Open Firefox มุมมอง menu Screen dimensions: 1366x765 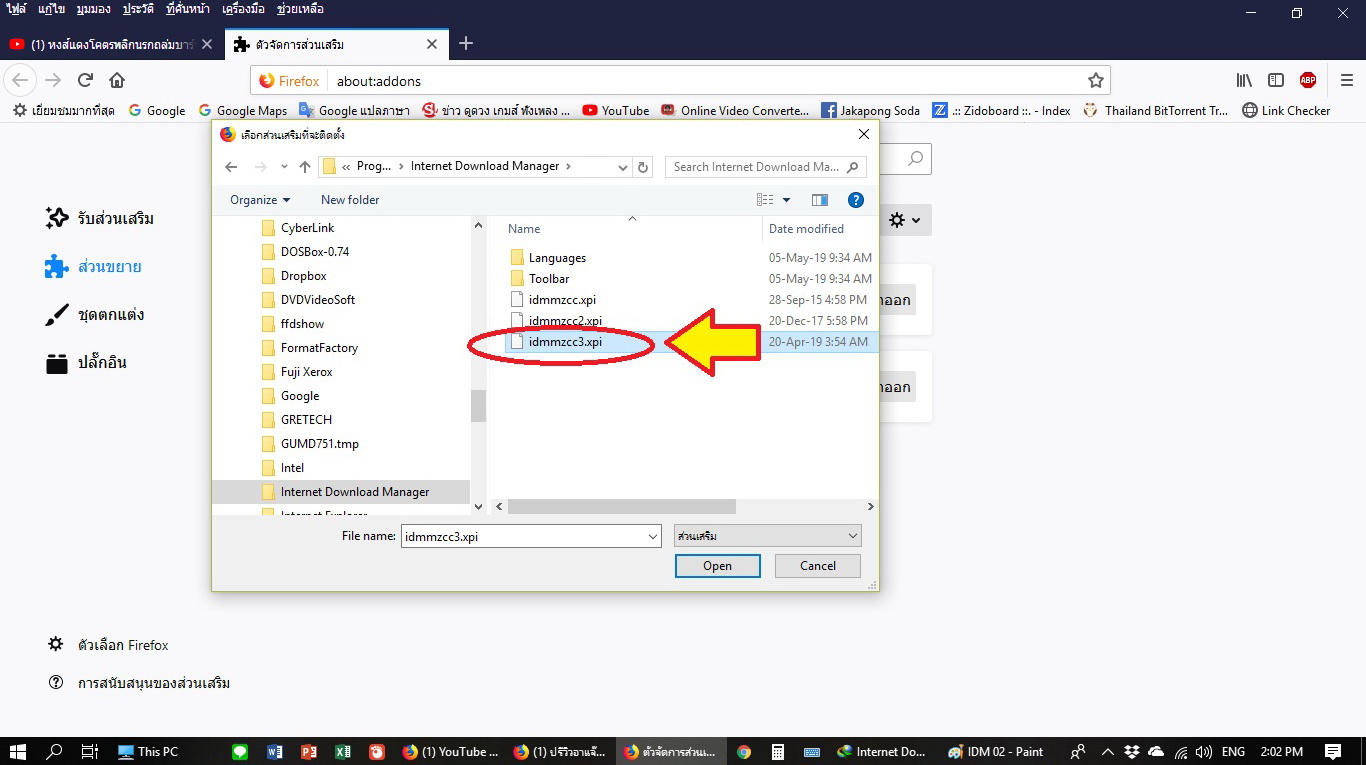tap(94, 9)
